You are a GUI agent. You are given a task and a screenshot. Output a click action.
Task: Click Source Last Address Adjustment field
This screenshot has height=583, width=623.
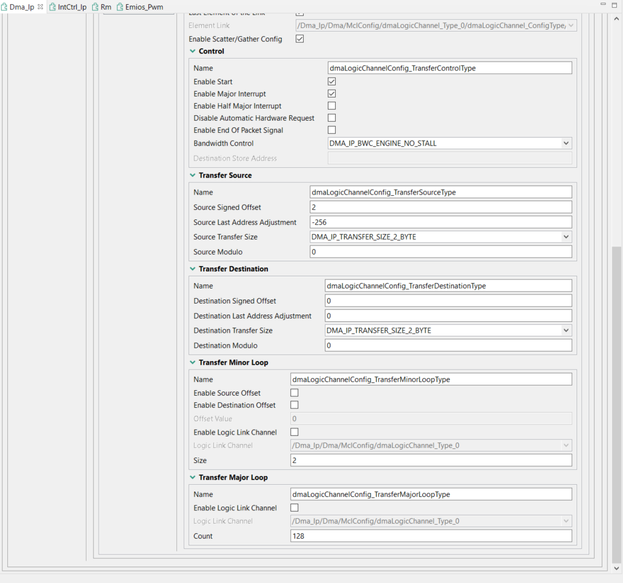(441, 222)
